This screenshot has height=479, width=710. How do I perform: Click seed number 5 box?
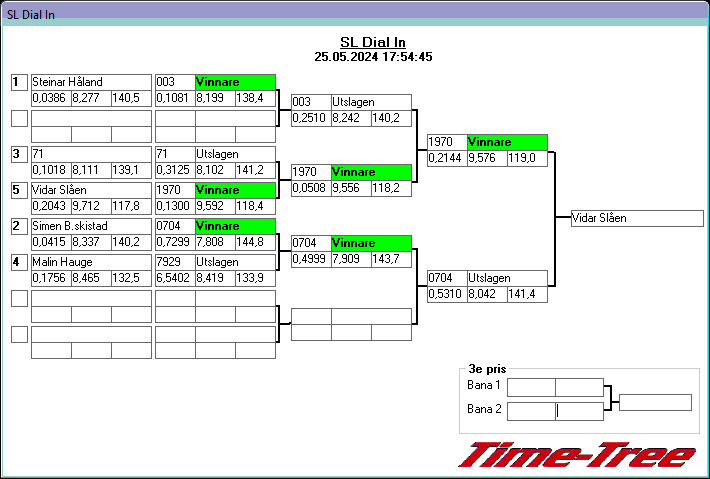pos(19,190)
